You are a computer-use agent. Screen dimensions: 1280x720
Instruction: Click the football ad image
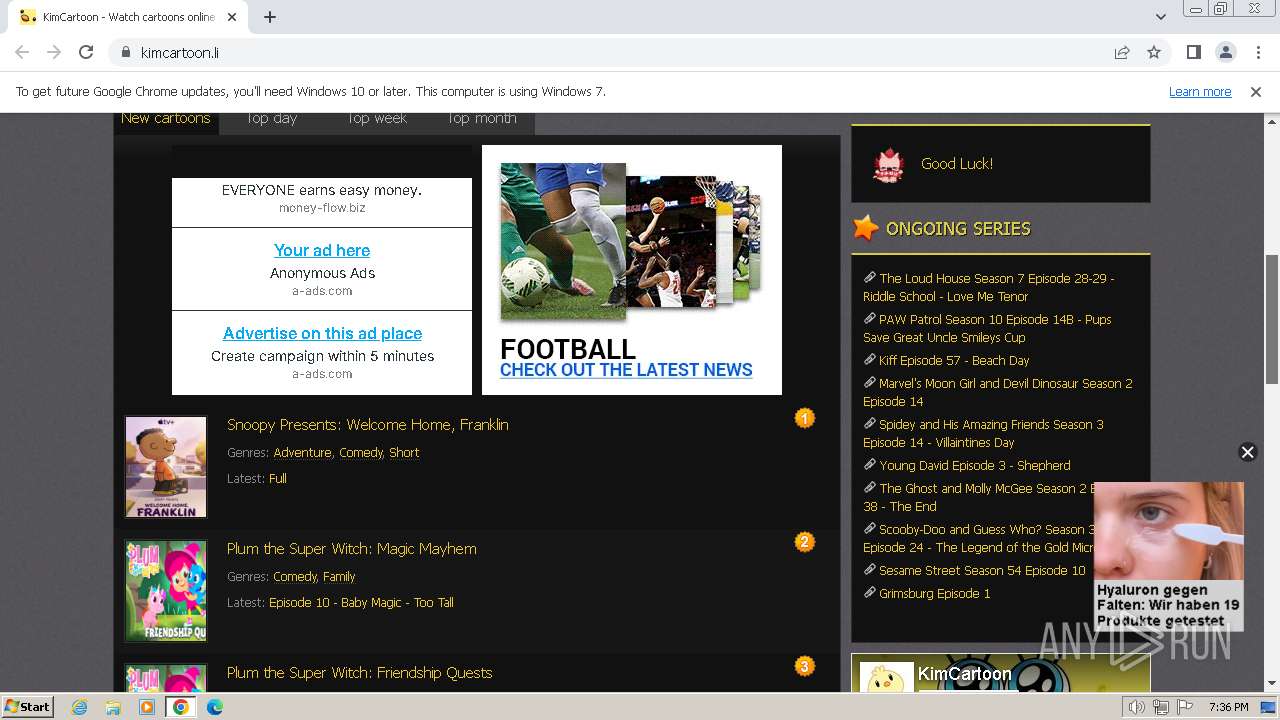click(630, 240)
